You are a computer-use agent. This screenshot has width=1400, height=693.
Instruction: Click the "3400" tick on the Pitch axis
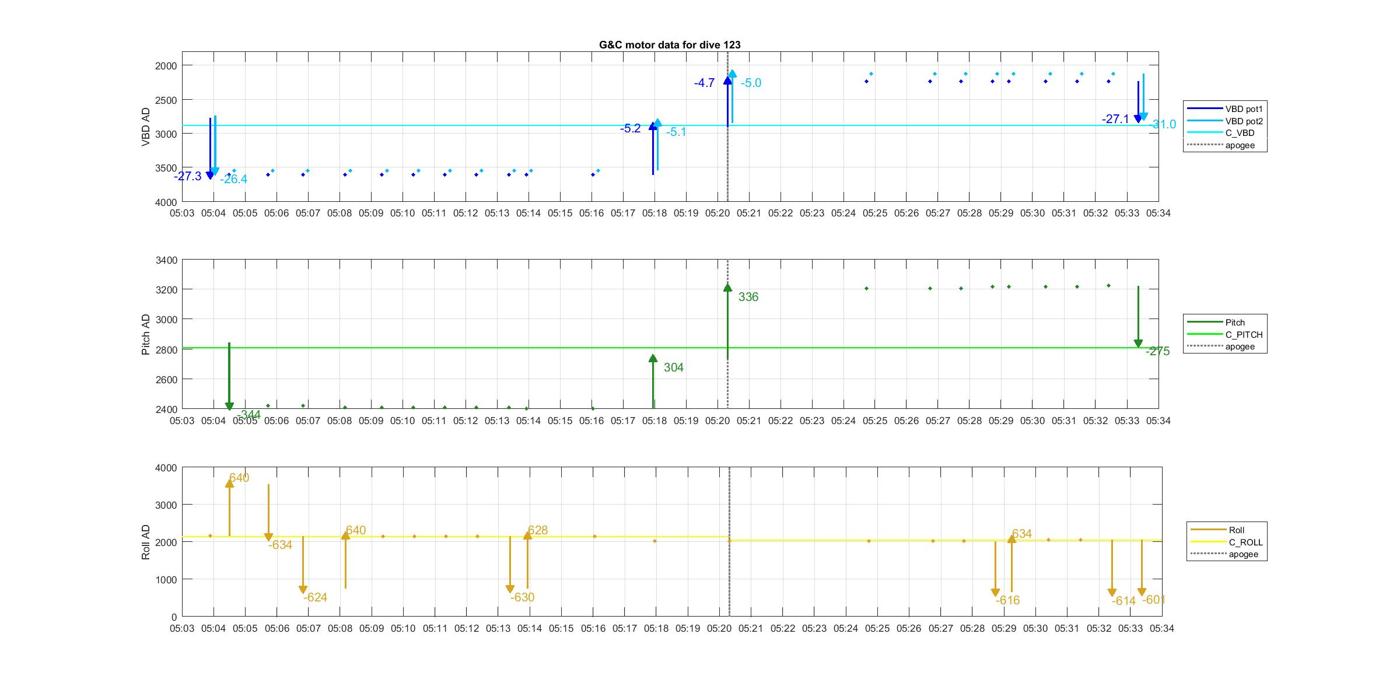[x=166, y=261]
